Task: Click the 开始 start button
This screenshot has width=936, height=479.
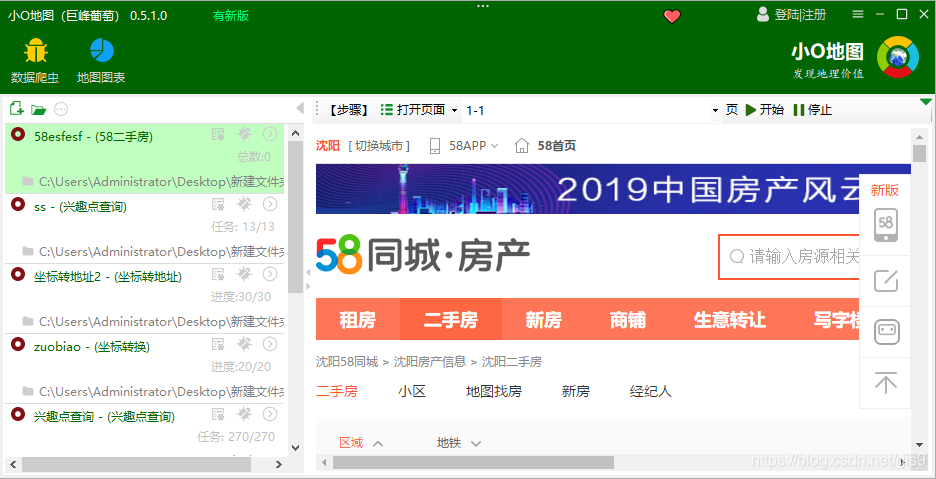Action: pyautogui.click(x=765, y=110)
